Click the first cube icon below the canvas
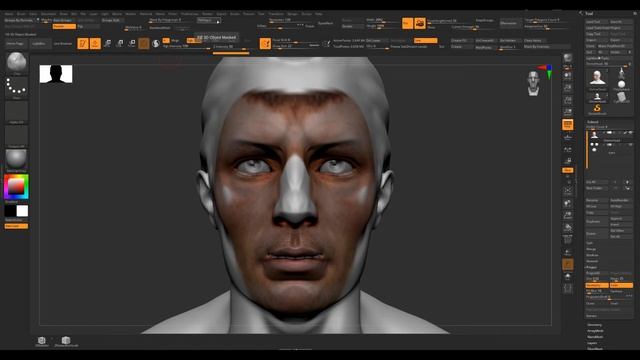This screenshot has width=640, height=360. coord(42,340)
